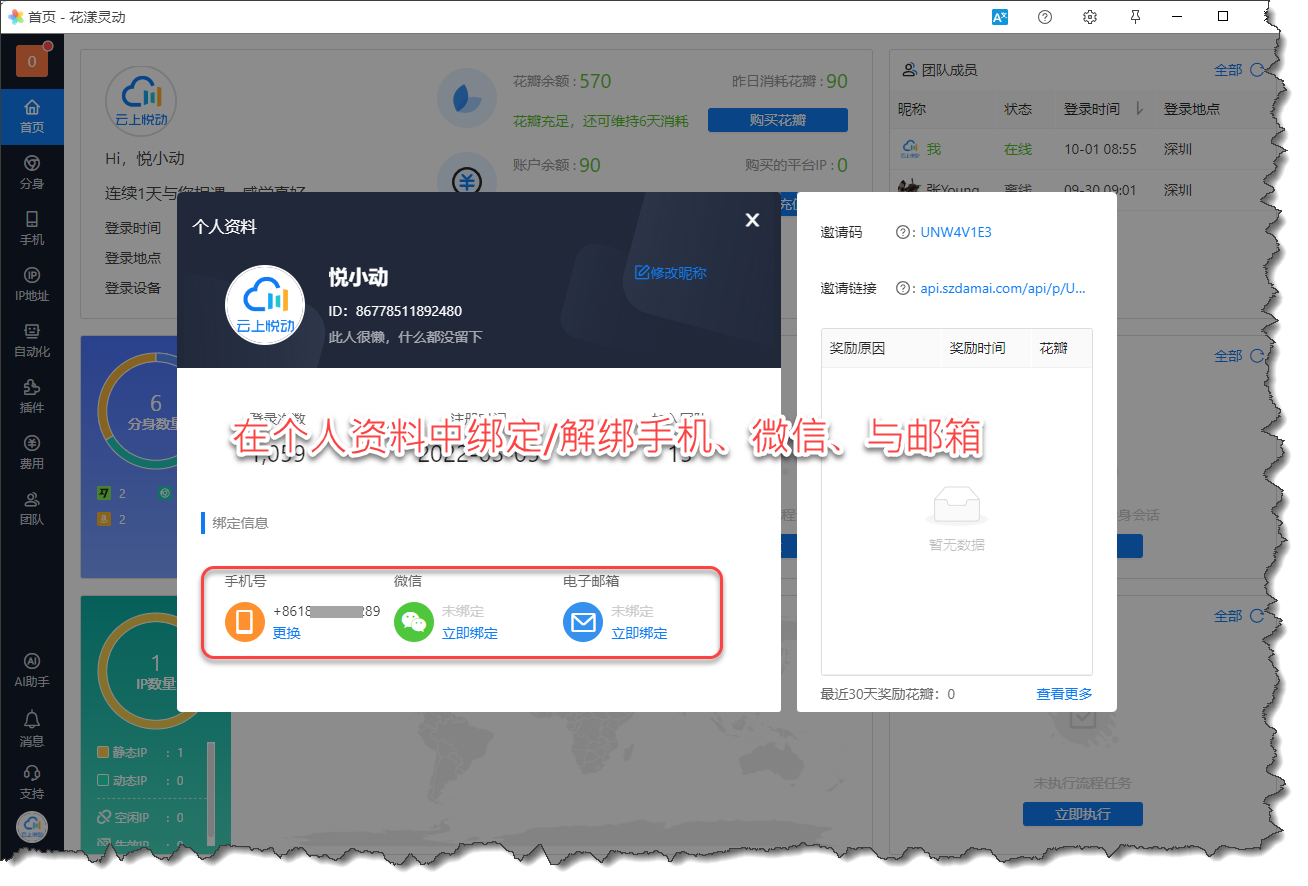The height and width of the screenshot is (886, 1308).
Task: Click the settings gear in title bar
Action: tap(1090, 17)
